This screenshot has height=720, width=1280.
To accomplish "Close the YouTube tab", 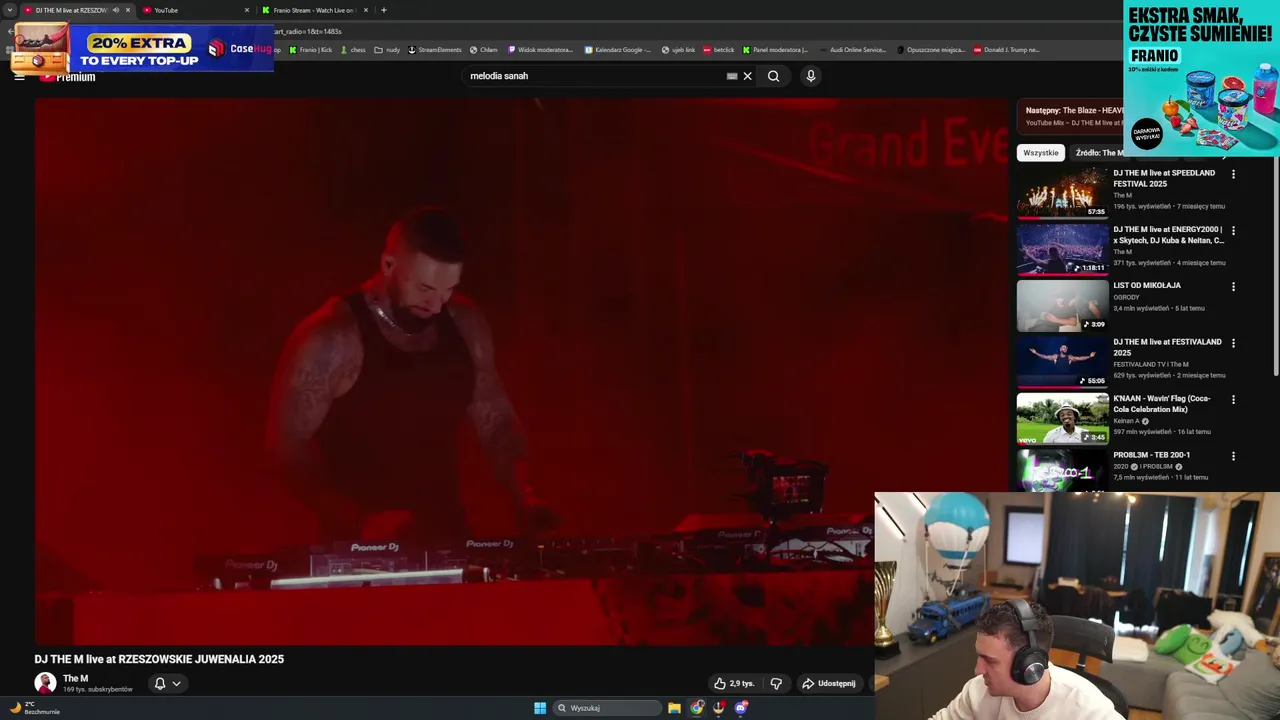I will click(247, 10).
